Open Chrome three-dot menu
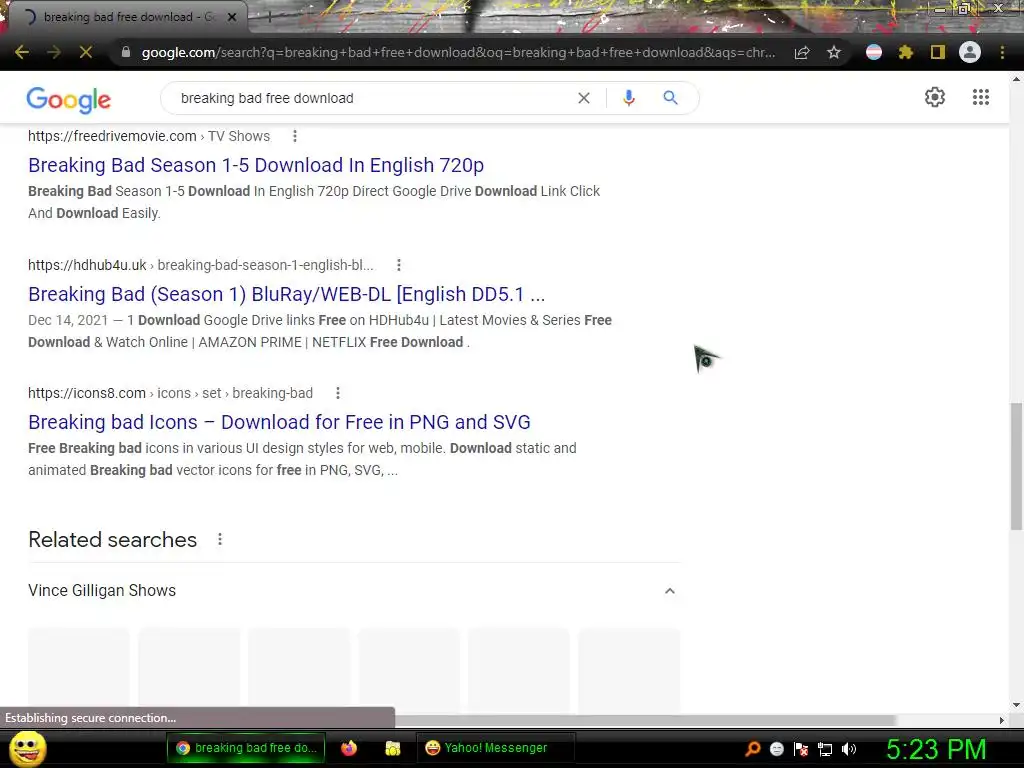 (1002, 52)
